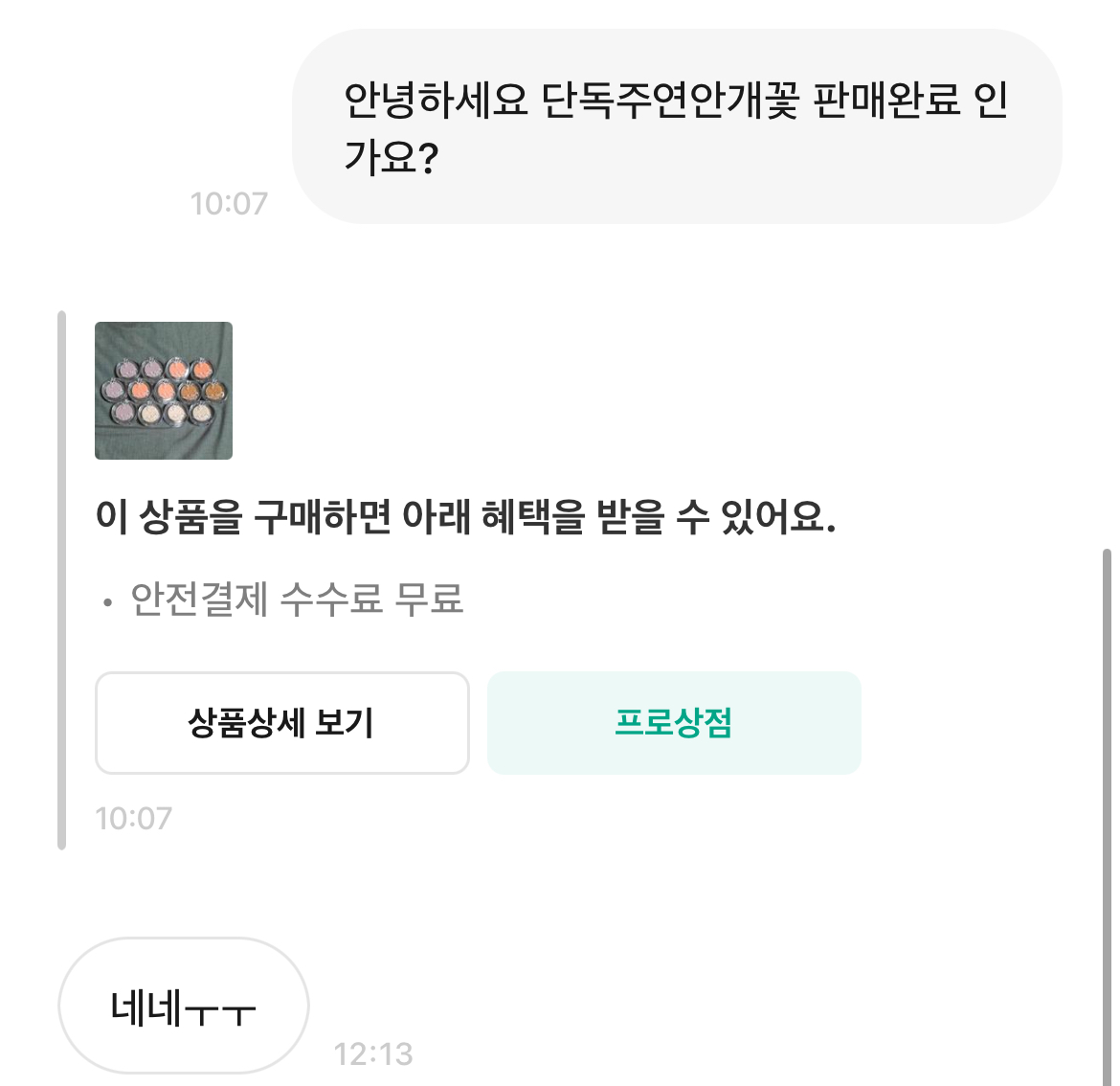Click the 단독주연안개꽃 product name in the message

[x=670, y=101]
